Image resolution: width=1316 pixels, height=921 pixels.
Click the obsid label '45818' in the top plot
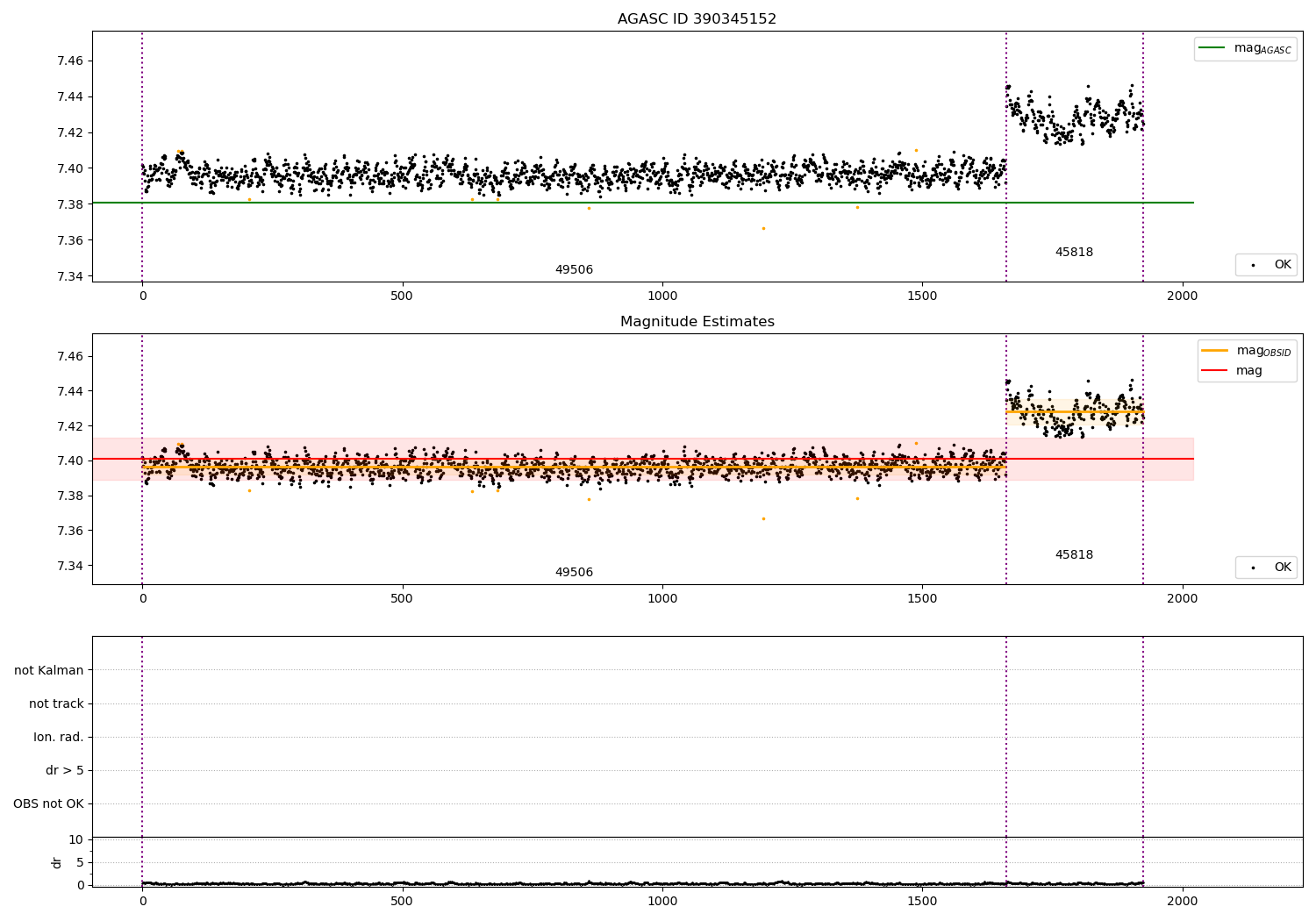click(x=1074, y=252)
